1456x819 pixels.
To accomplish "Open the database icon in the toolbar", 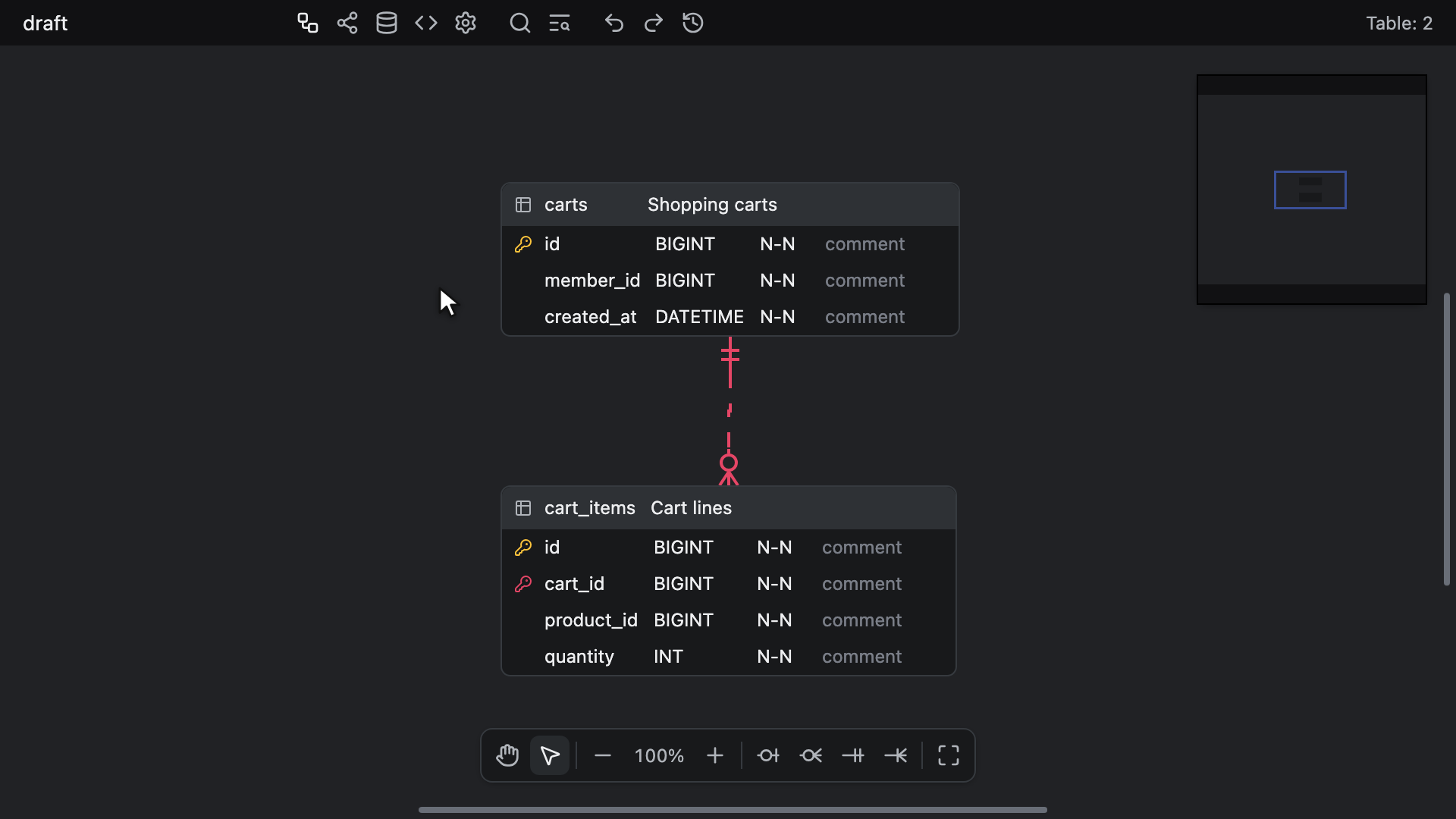I will point(387,23).
